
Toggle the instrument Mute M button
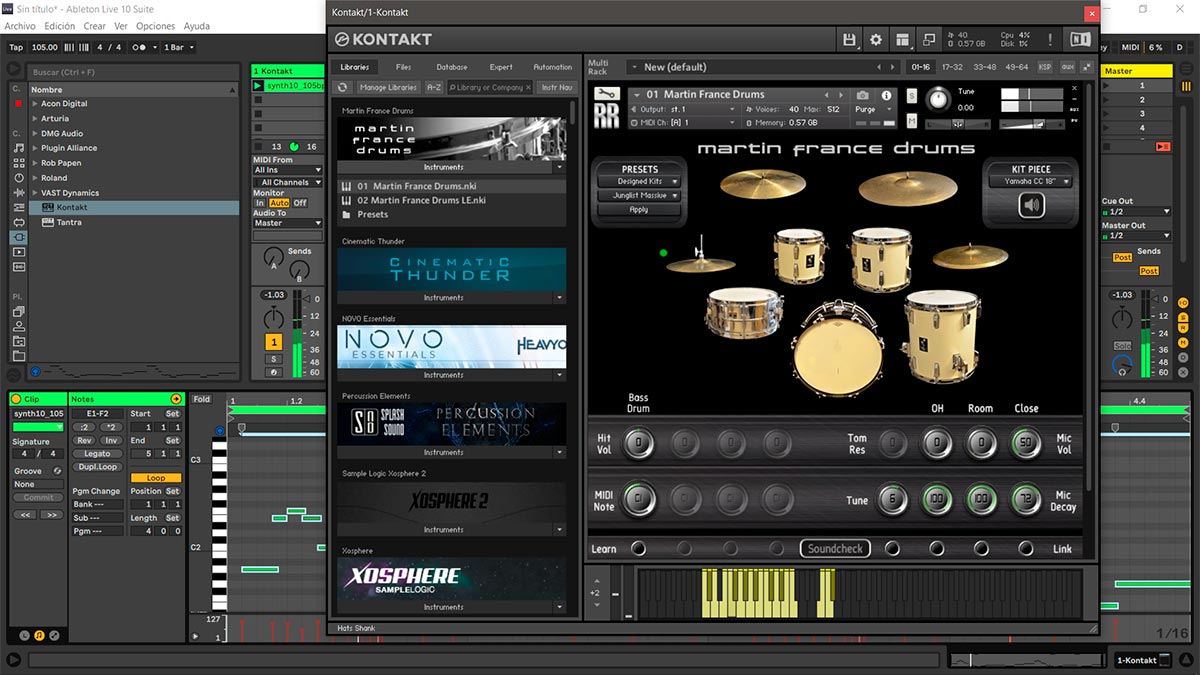pyautogui.click(x=912, y=121)
